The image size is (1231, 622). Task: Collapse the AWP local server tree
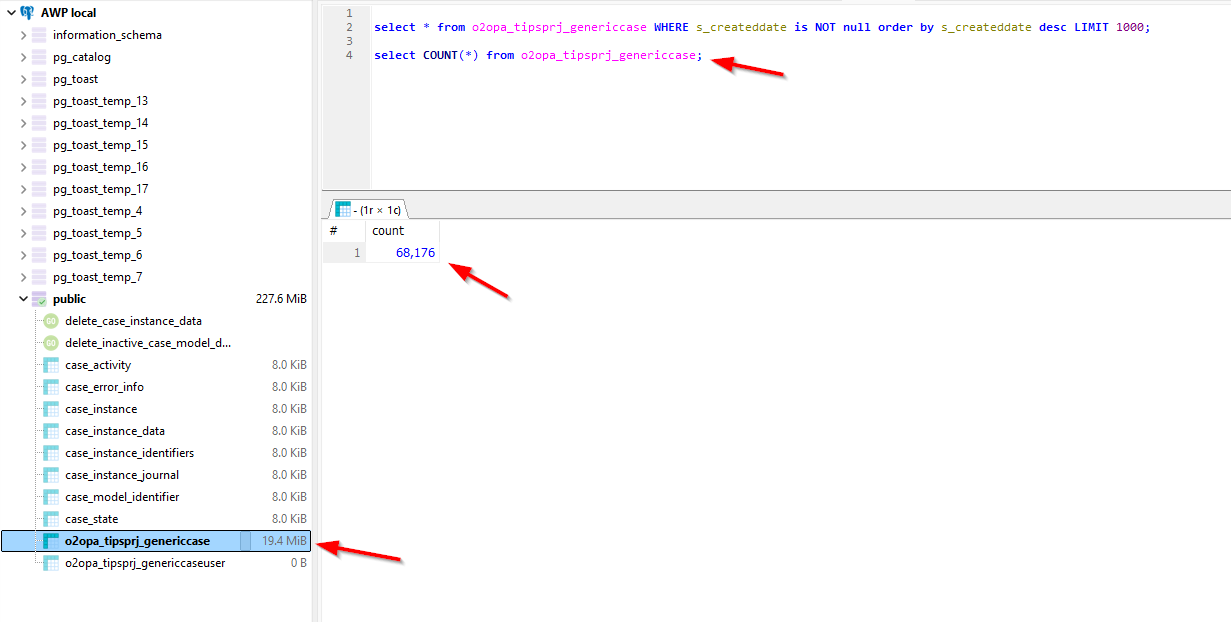(9, 13)
